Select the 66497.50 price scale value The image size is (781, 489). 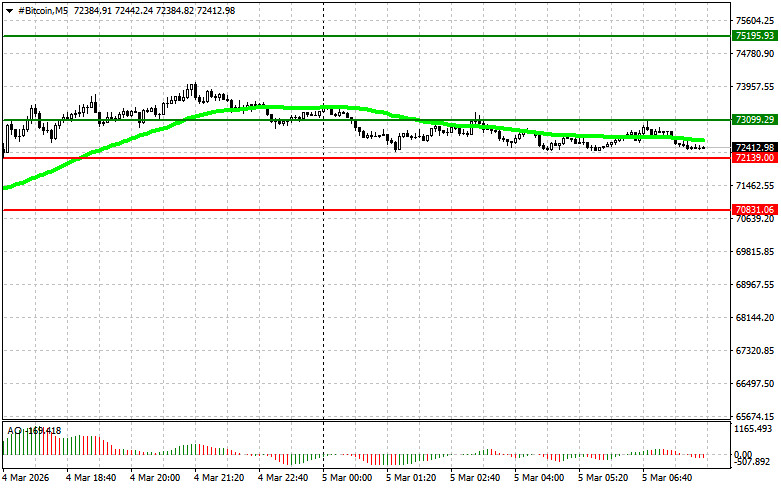(x=755, y=383)
